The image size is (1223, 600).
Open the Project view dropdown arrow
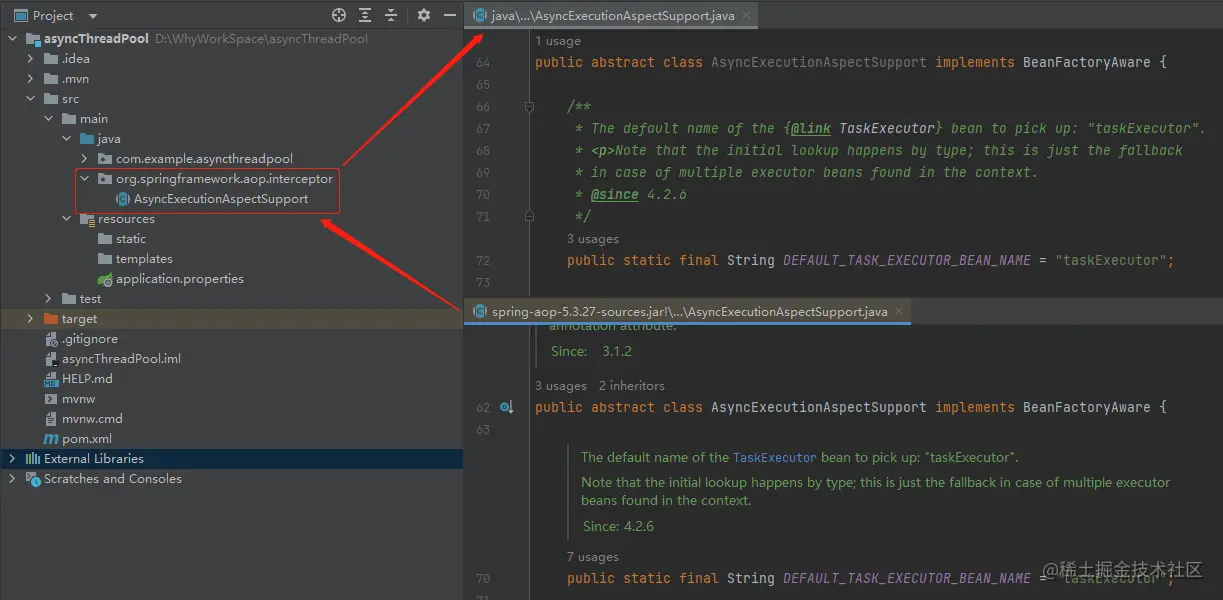[93, 16]
